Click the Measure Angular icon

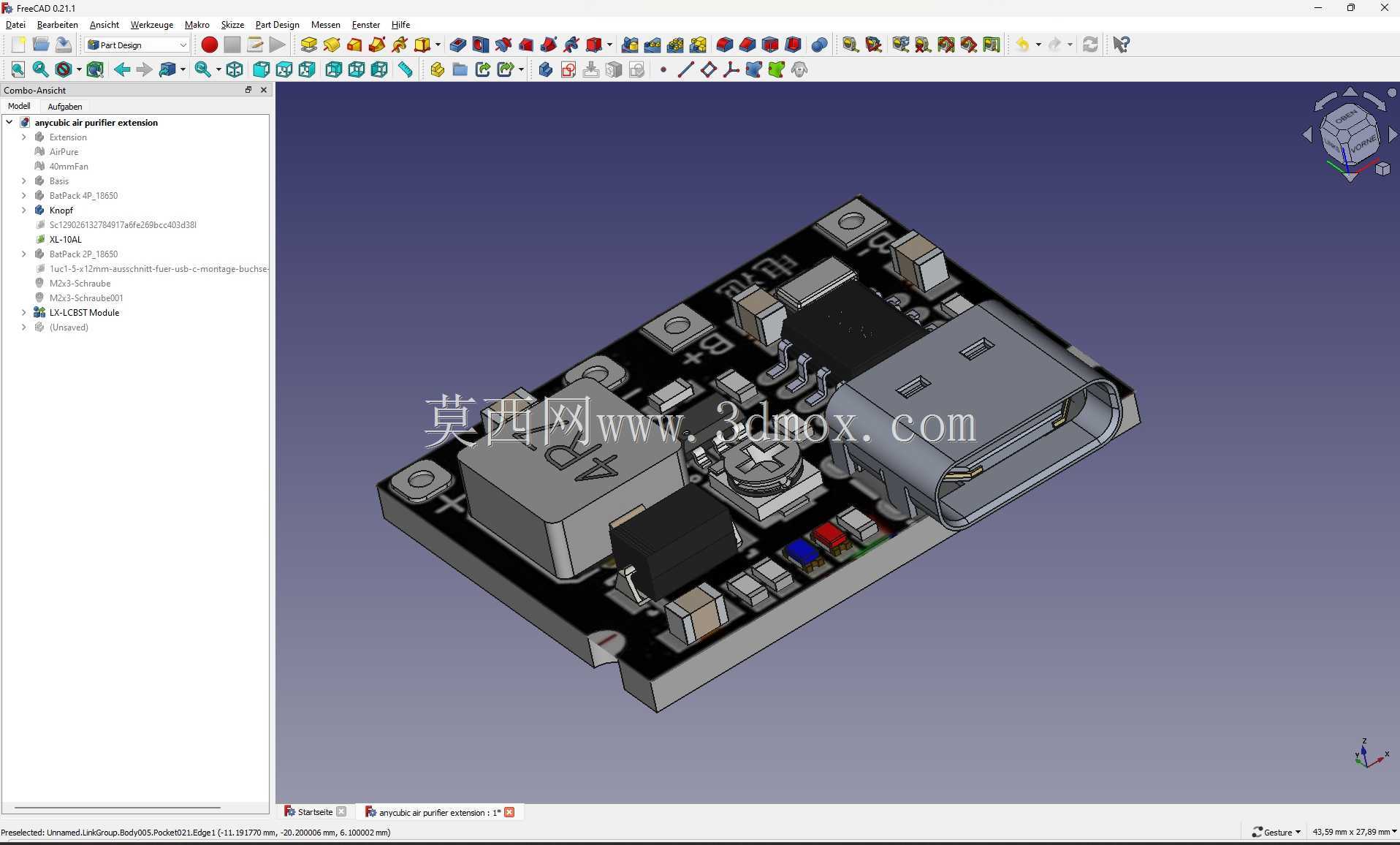(x=873, y=45)
